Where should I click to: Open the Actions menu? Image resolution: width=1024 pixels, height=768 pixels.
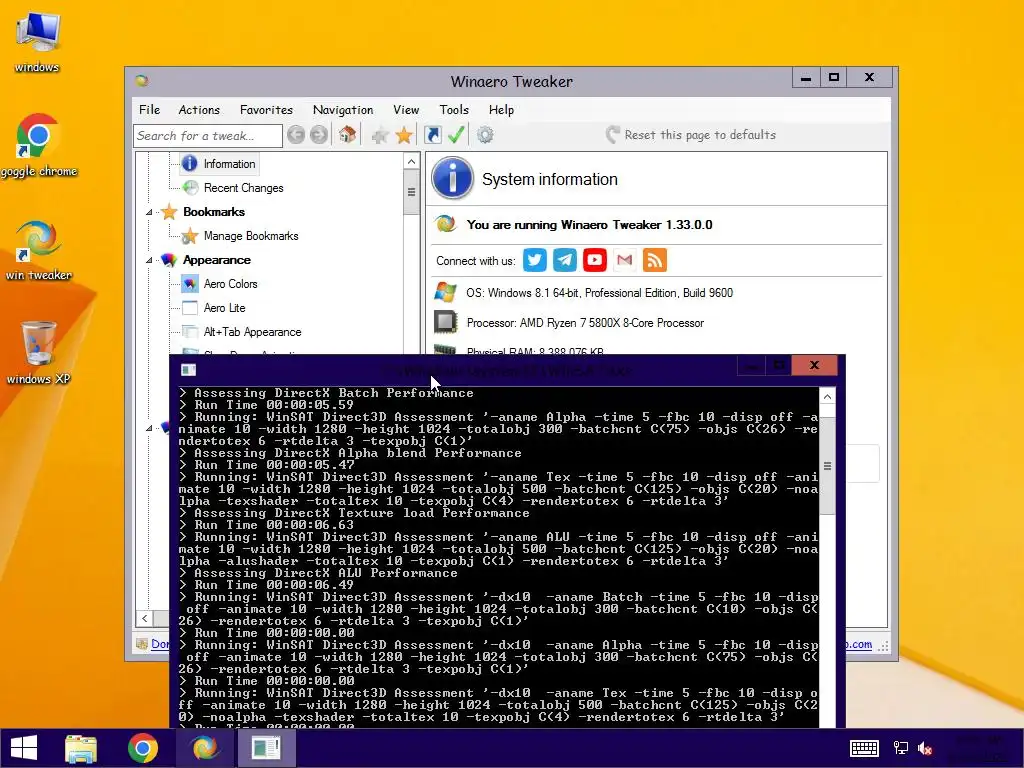click(199, 110)
